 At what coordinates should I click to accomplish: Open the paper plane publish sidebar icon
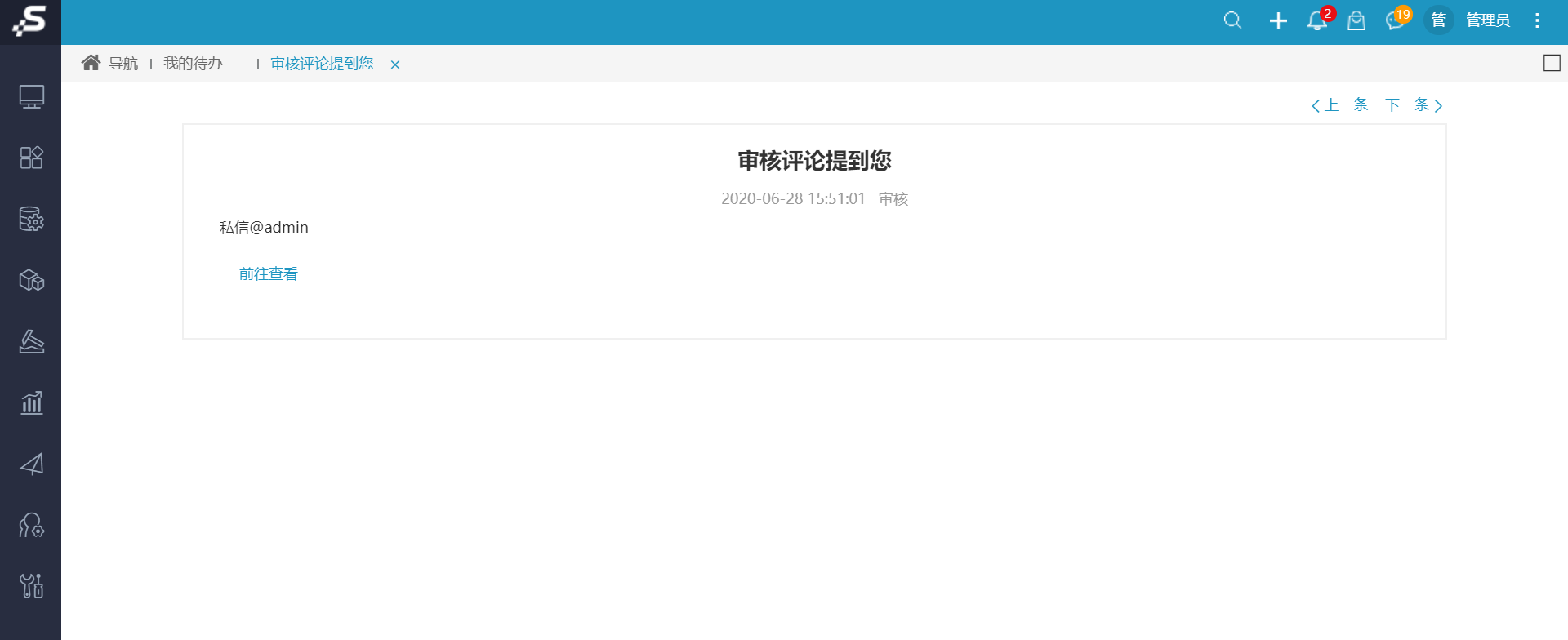point(31,464)
